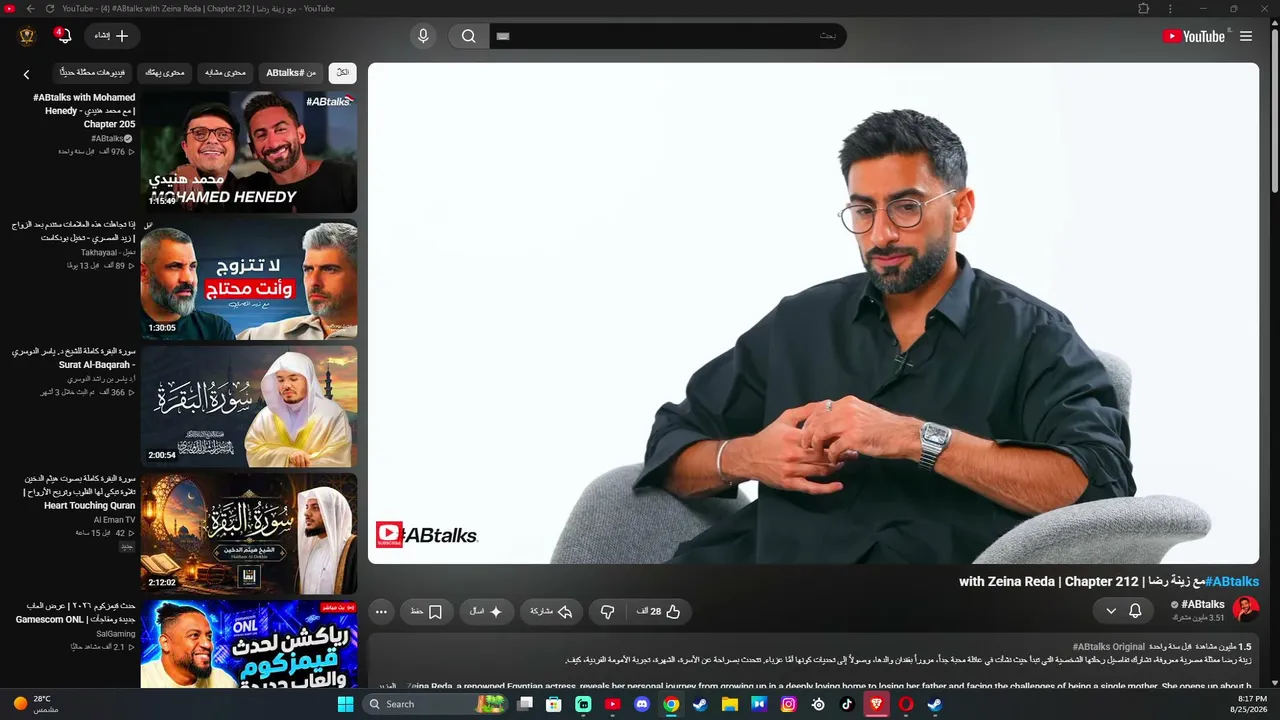Open the 'لا تتزوج وأنت محتاج' video thumbnail
The image size is (1280, 720).
click(x=249, y=279)
